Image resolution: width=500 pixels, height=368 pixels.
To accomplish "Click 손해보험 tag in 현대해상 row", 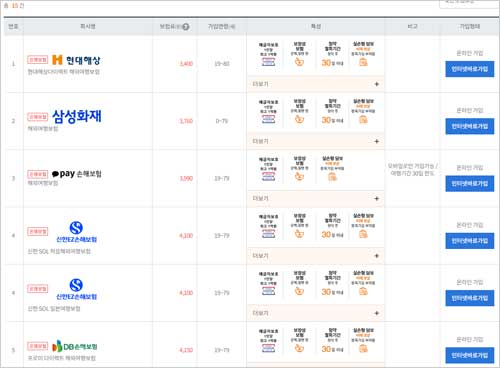I will (x=38, y=60).
